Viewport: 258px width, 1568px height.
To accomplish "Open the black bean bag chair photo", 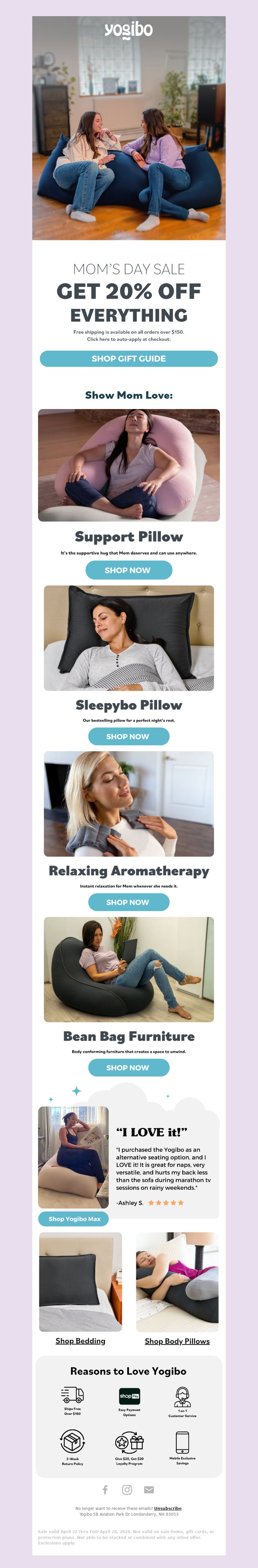I will click(129, 969).
